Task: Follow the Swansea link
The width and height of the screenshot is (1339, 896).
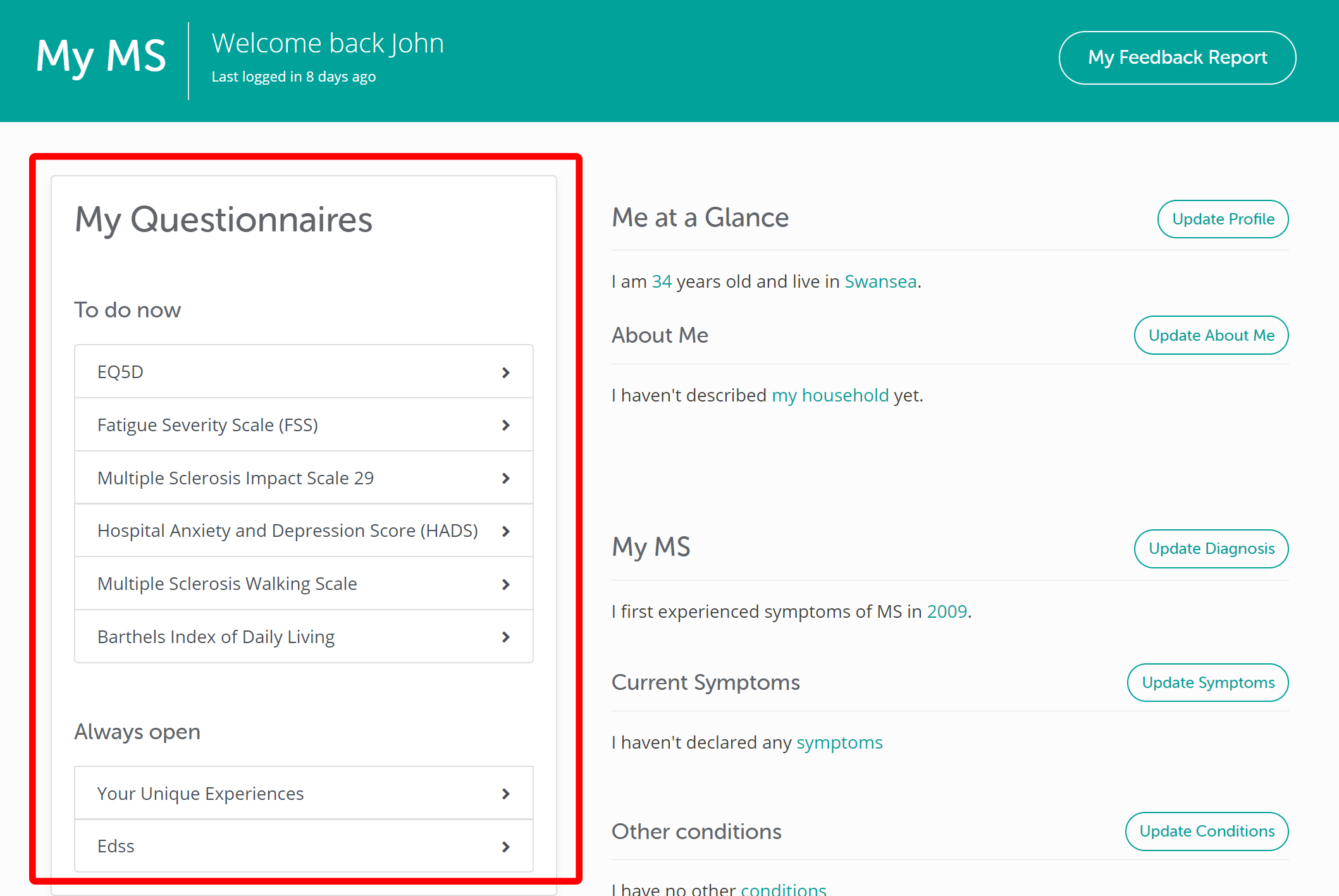Action: coord(880,281)
